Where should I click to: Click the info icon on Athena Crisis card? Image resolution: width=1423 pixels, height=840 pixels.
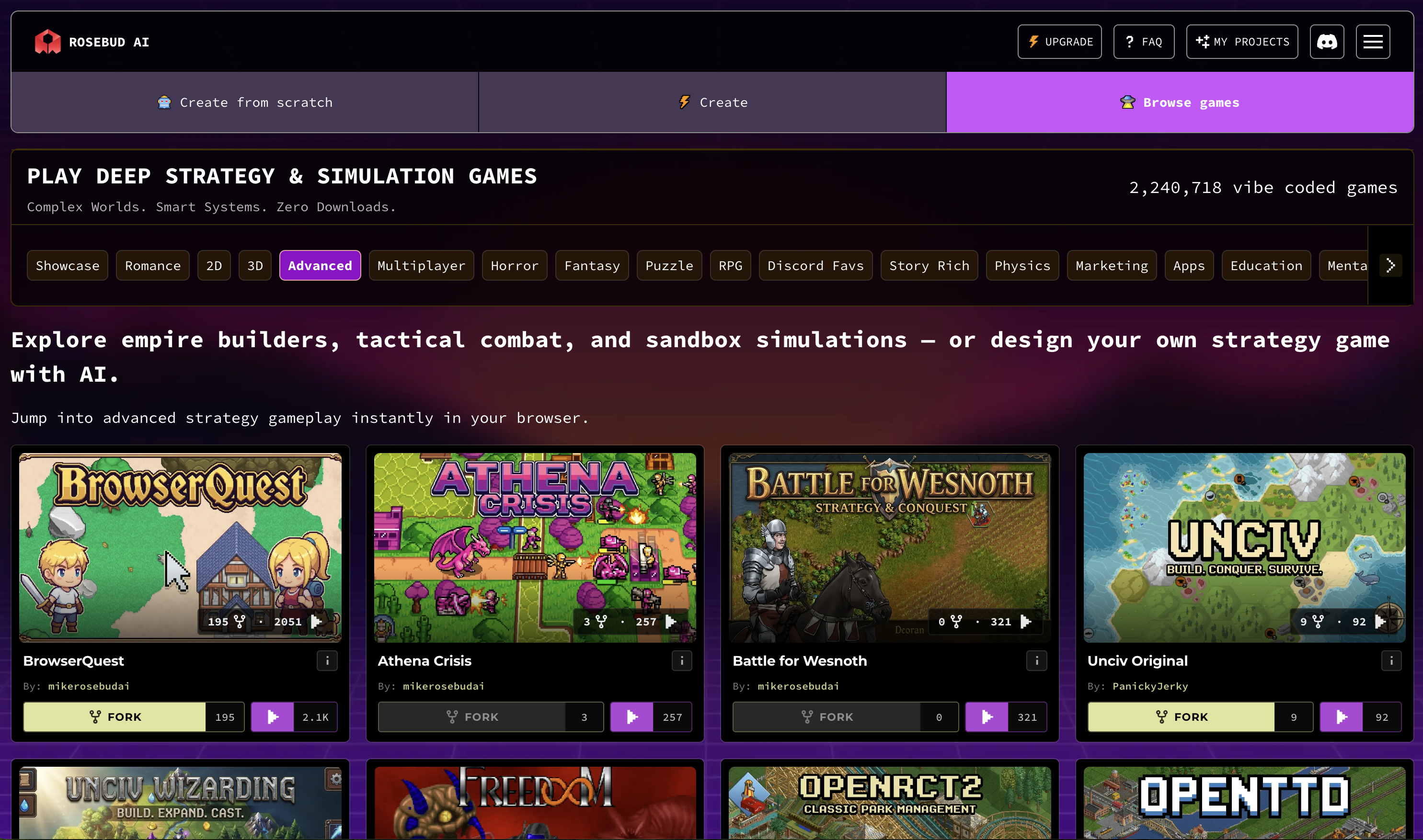(x=682, y=660)
